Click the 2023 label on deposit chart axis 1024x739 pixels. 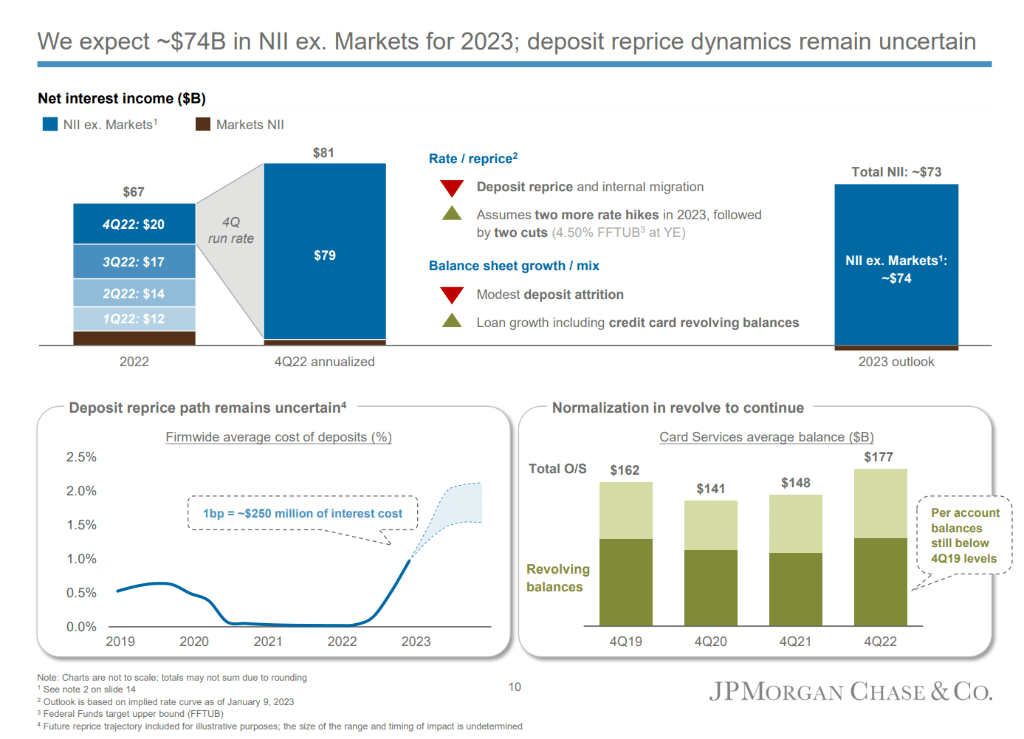[415, 642]
